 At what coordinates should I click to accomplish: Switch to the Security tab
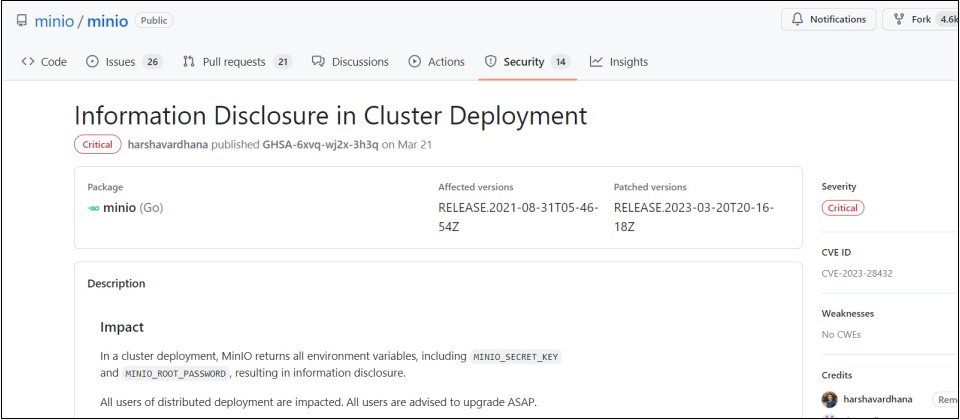coord(528,61)
